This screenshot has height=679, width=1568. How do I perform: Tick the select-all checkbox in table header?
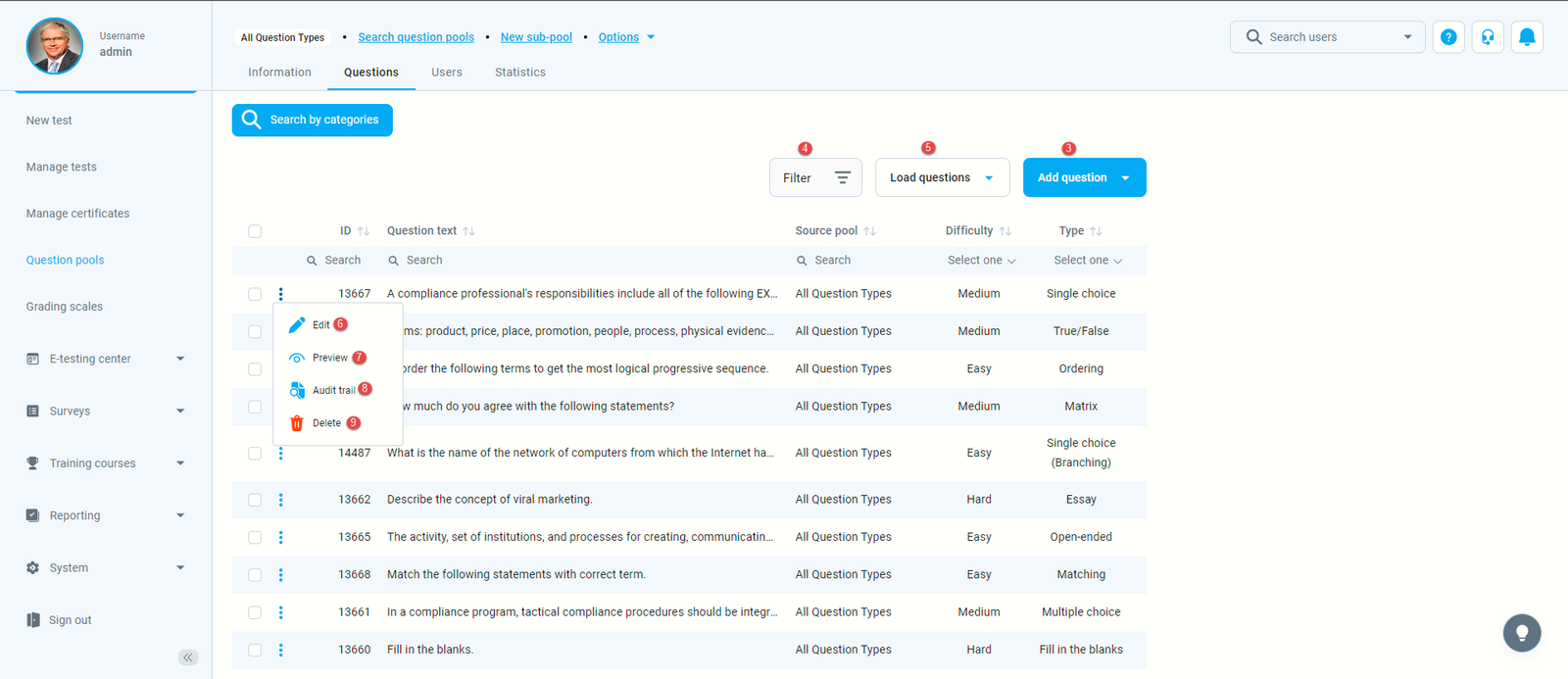coord(255,231)
